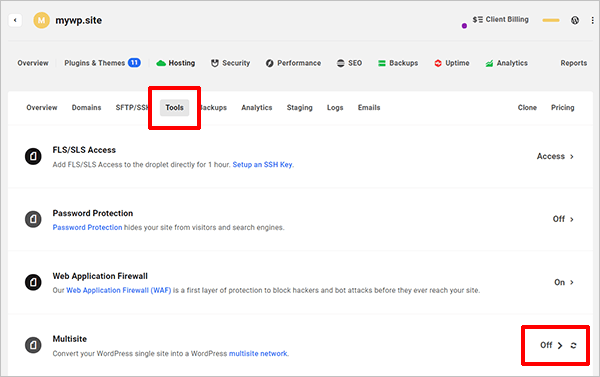Switch to the Staging sub-tab
Image resolution: width=600 pixels, height=377 pixels.
tap(300, 108)
